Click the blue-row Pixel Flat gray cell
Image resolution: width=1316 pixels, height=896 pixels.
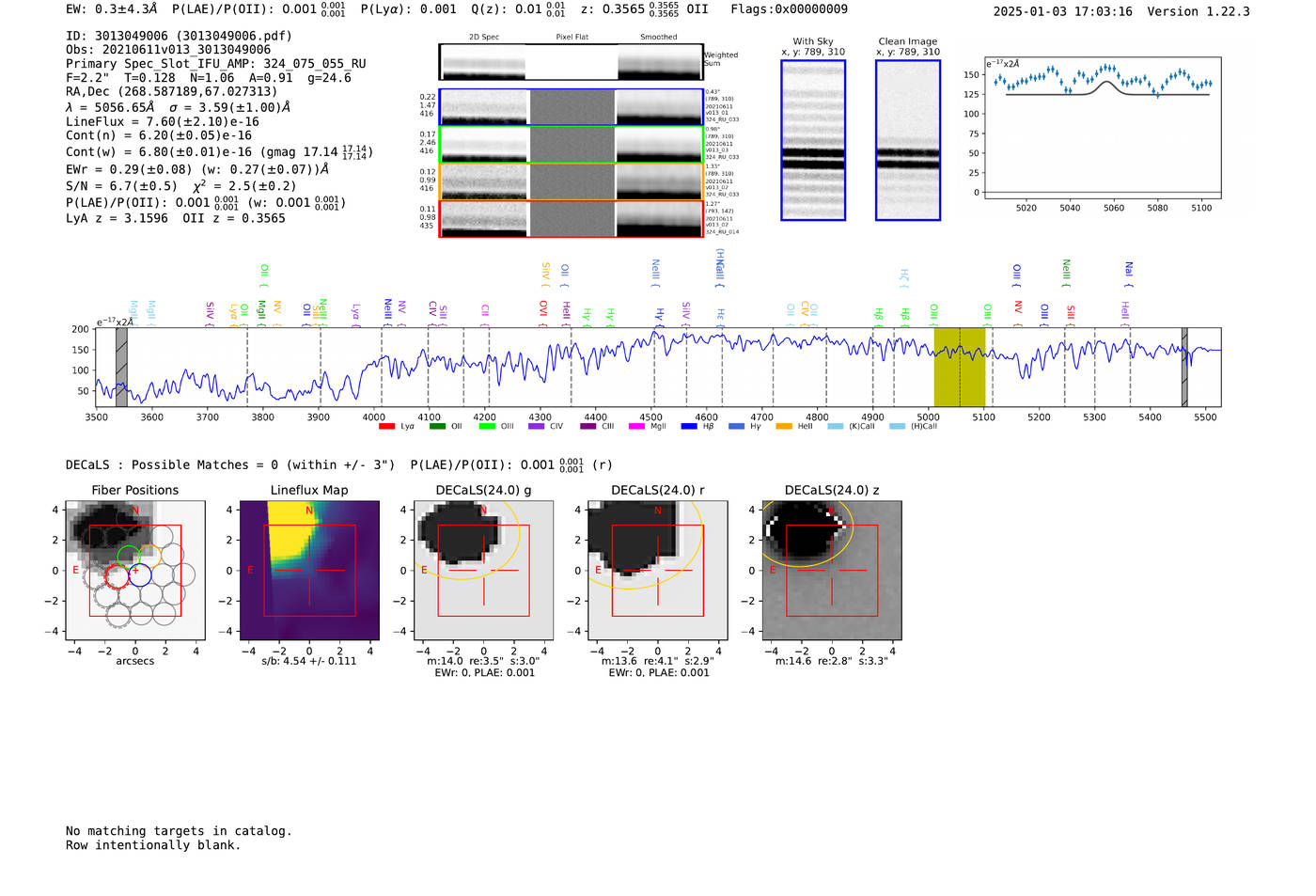coord(572,107)
